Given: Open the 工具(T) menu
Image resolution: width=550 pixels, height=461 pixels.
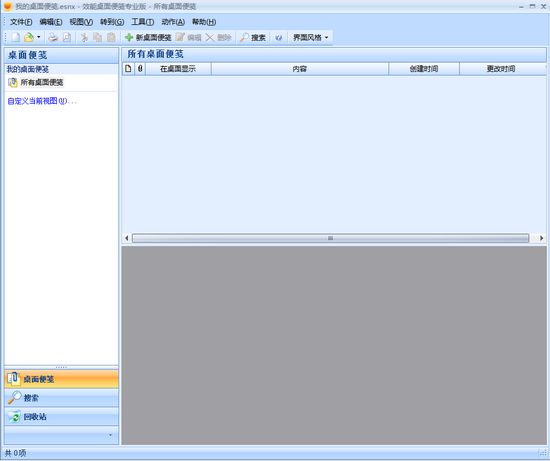Looking at the screenshot, I should [x=142, y=22].
